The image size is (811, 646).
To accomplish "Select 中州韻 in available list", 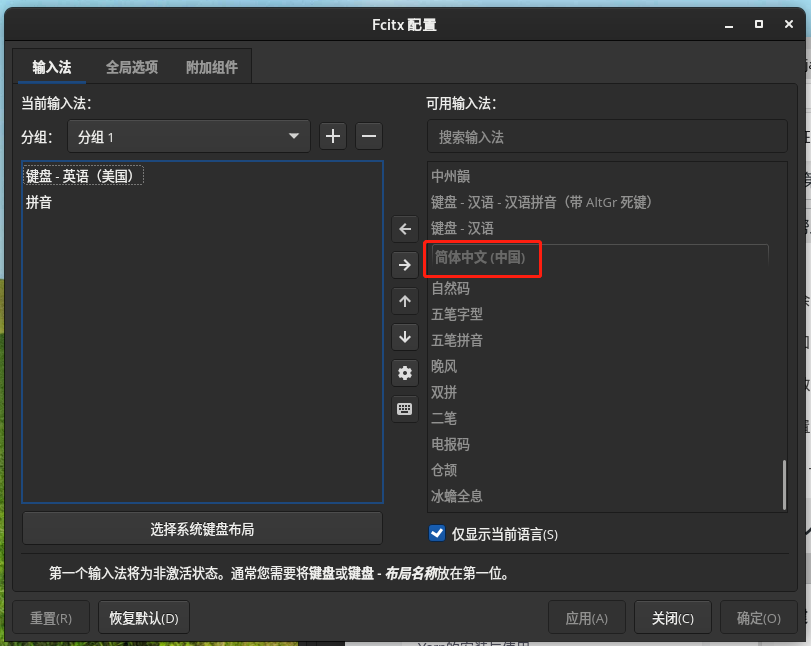I will (x=605, y=176).
